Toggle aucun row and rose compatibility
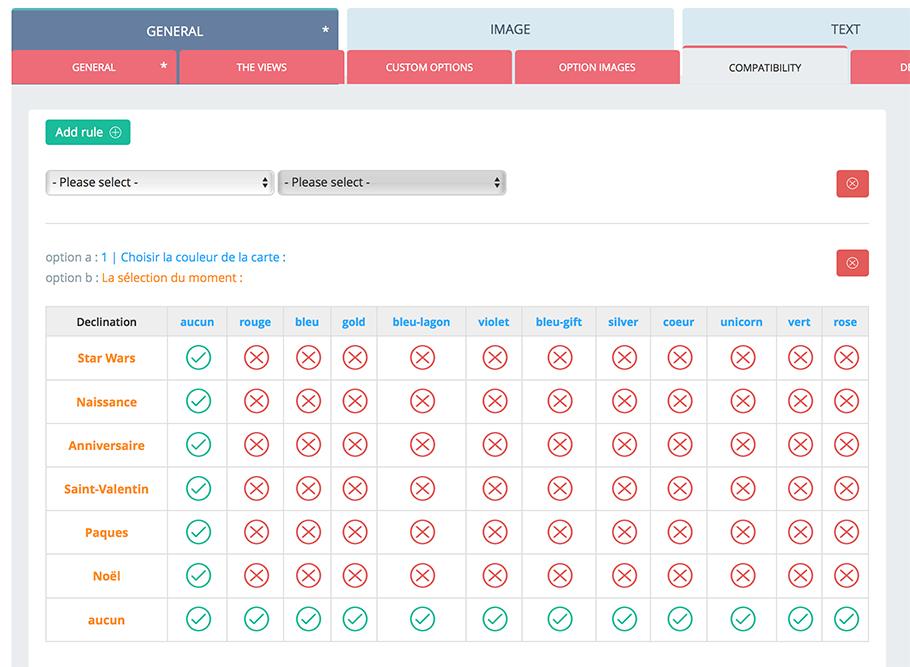This screenshot has width=910, height=667. 846,619
